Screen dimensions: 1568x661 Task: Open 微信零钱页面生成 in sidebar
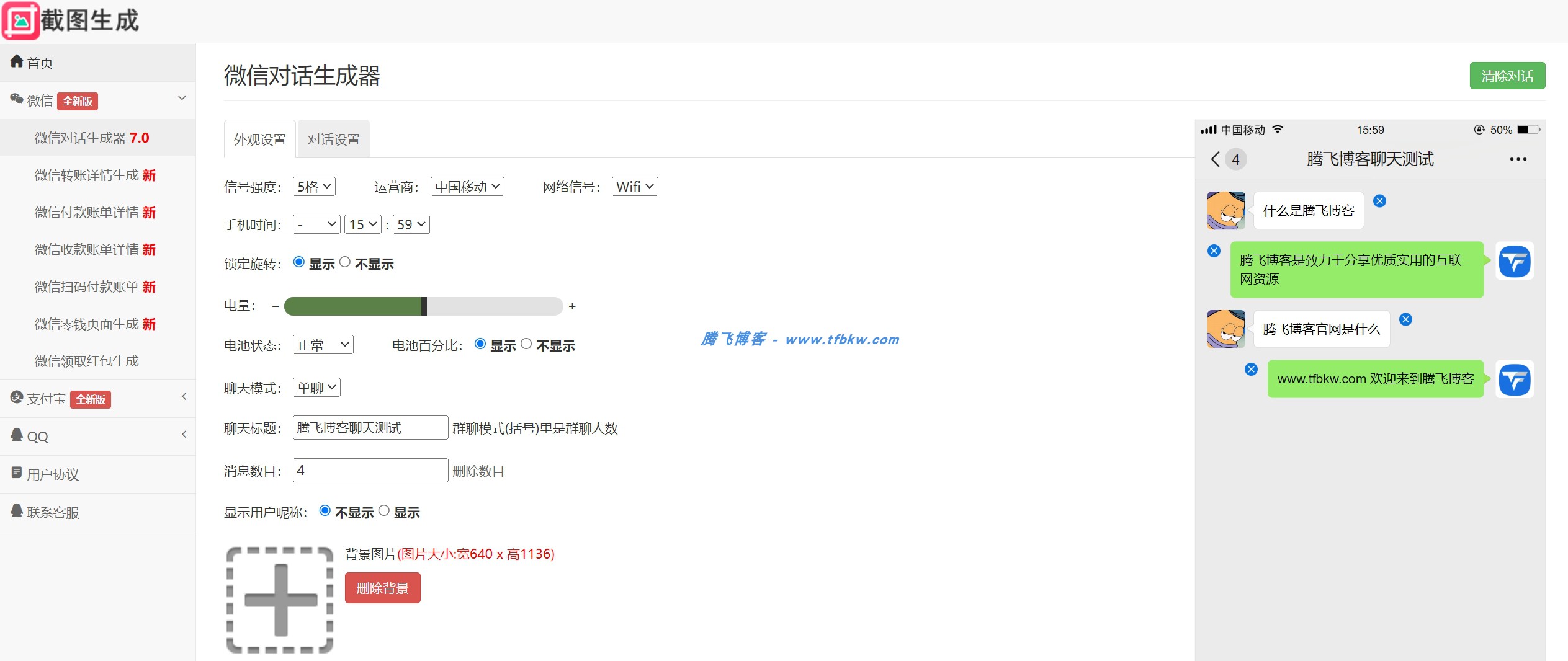[x=98, y=324]
